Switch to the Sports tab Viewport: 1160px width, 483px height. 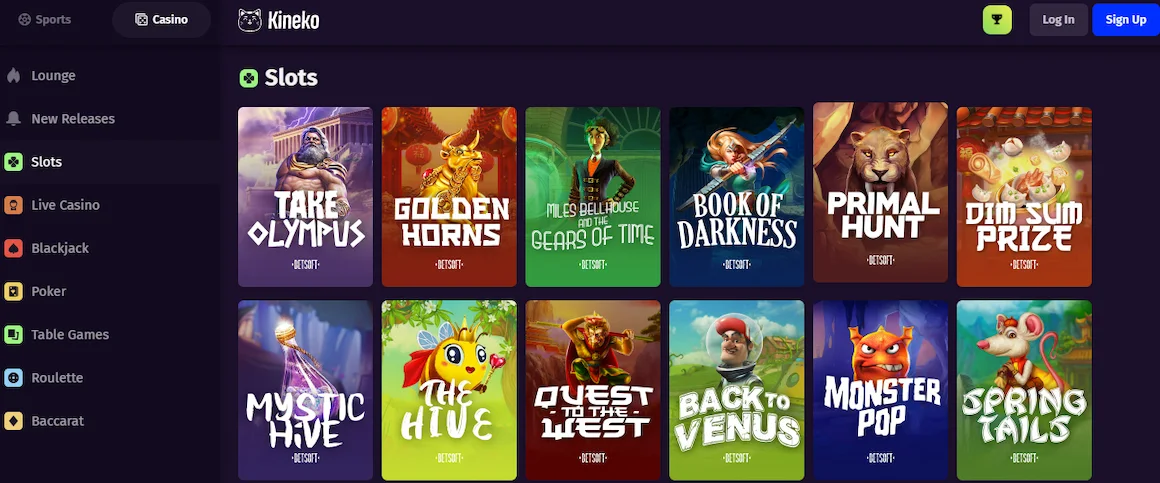click(x=45, y=19)
